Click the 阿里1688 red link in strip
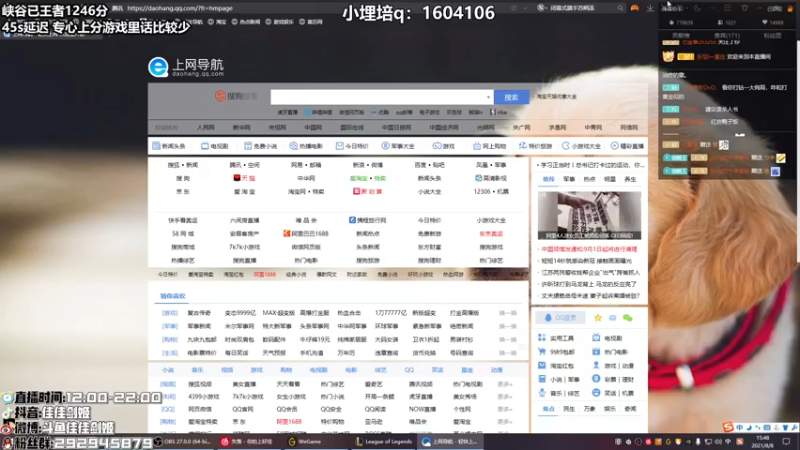 [264, 274]
